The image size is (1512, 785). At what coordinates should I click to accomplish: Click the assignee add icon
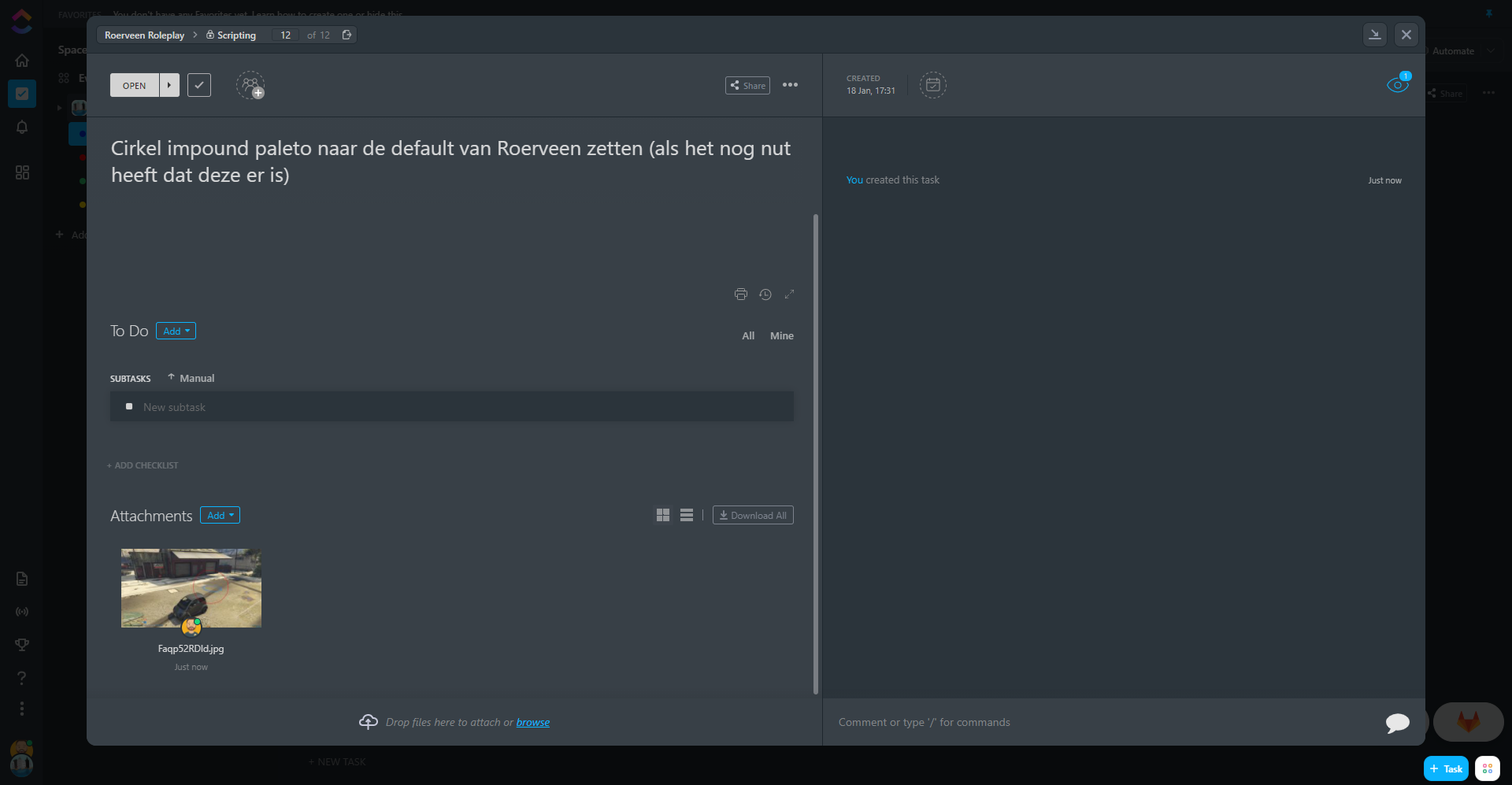pos(250,85)
